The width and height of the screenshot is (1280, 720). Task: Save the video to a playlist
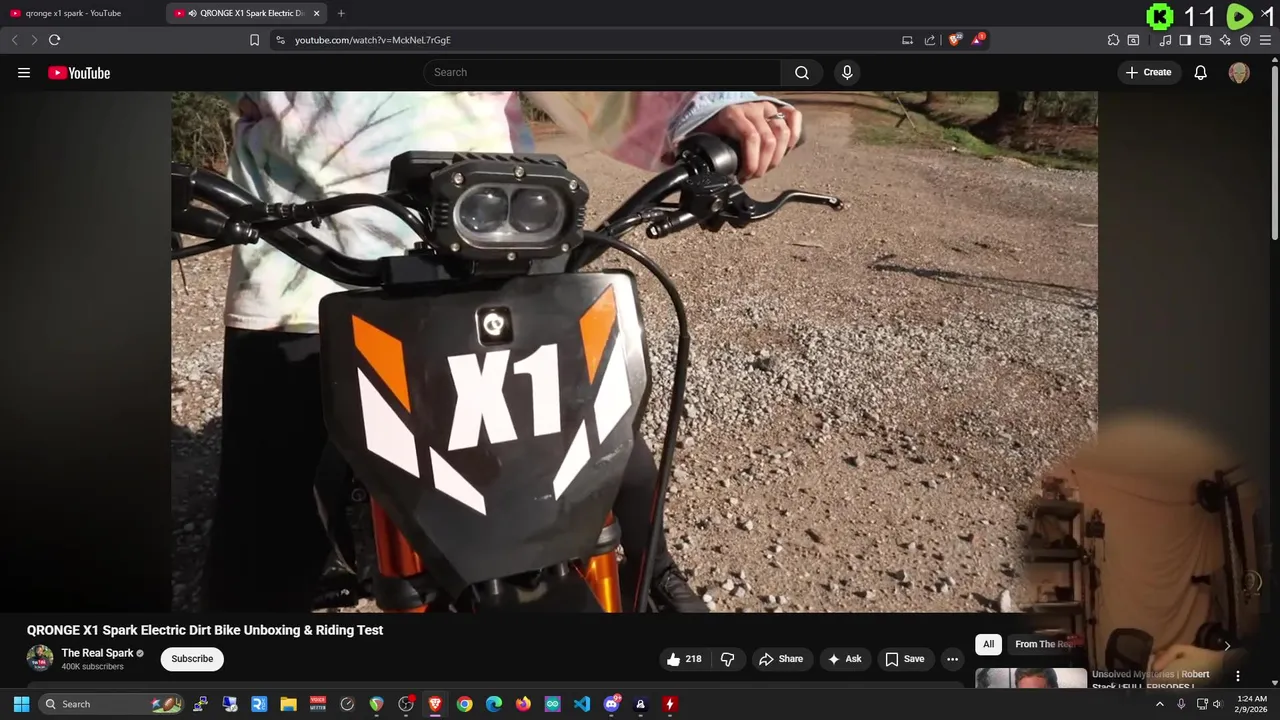[904, 659]
